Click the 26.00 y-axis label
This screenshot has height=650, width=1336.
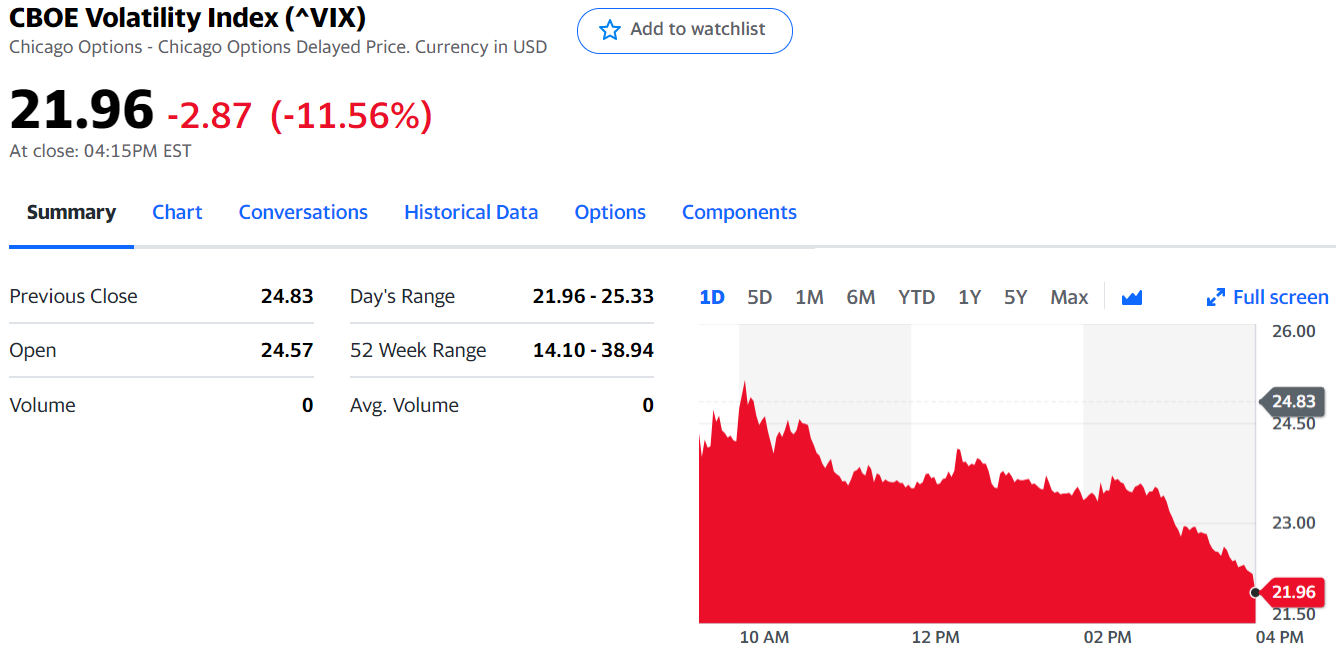point(1293,331)
